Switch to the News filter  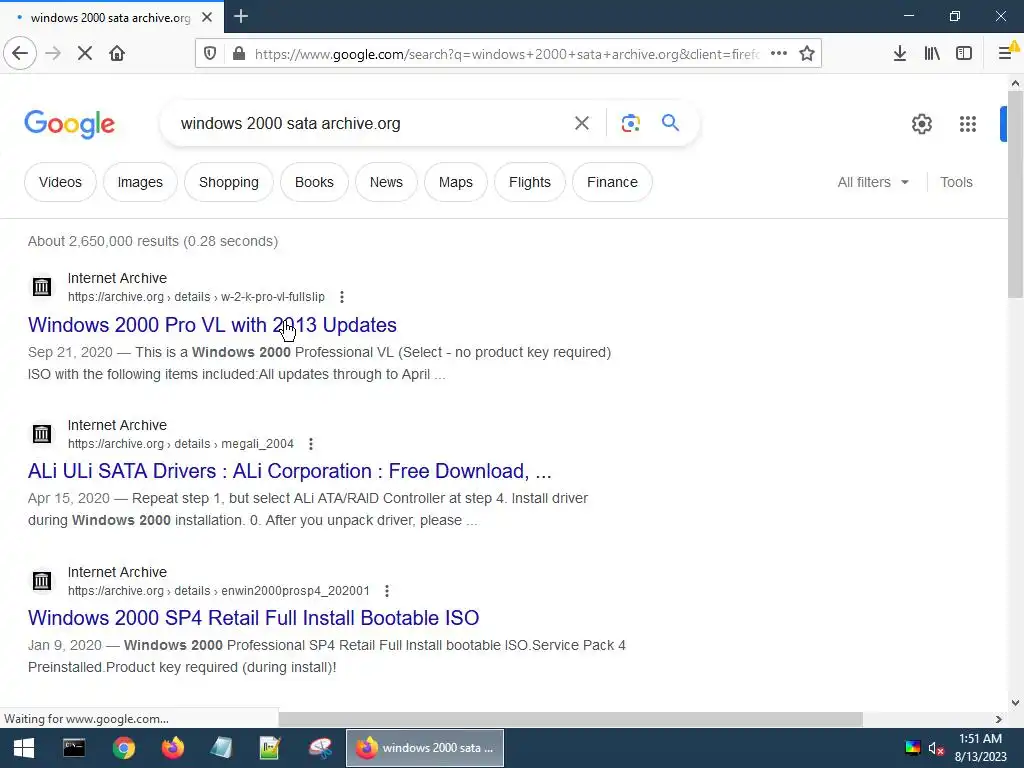click(386, 182)
